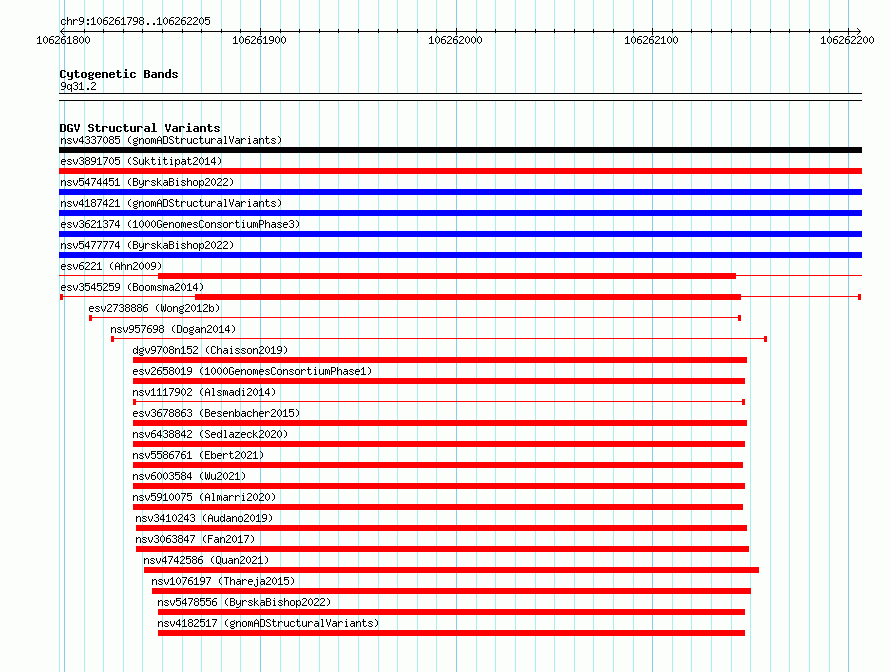Click the nsv4187421 (gnomADStructuralVariants) label

click(171, 203)
